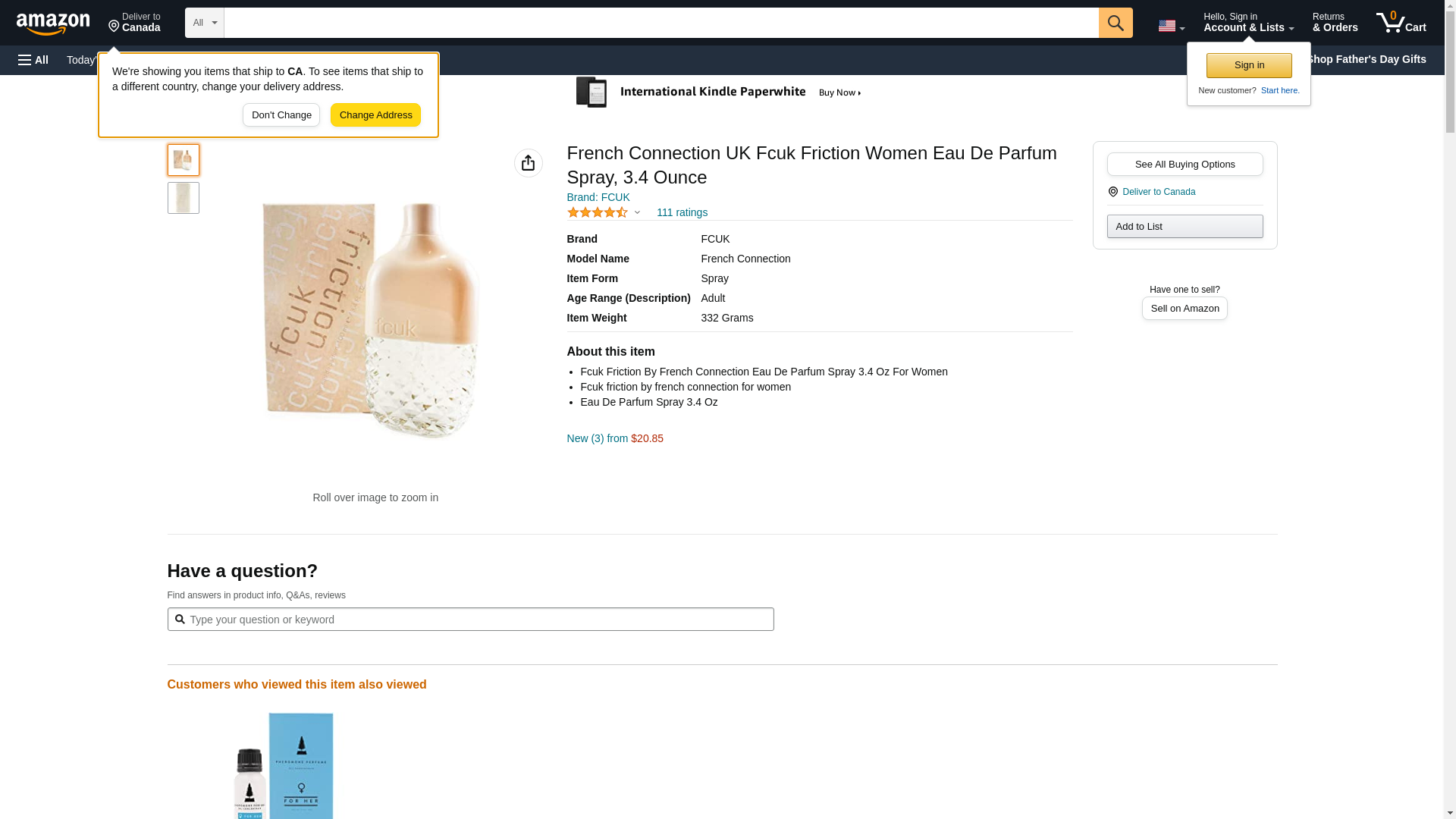This screenshot has height=819, width=1456.
Task: Expand the star ratings breakdown chevron
Action: coord(637,213)
